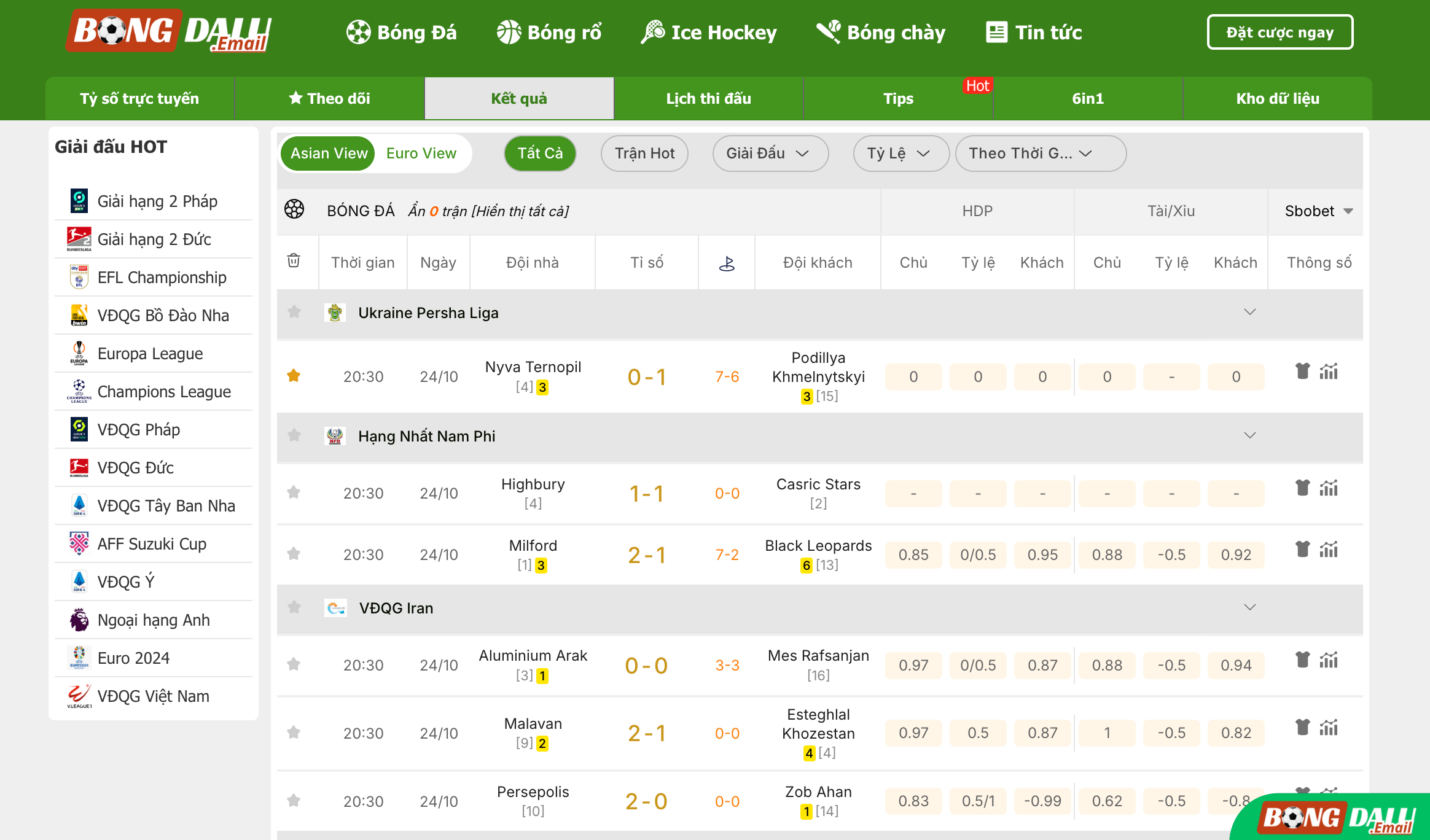
Task: Open Champions League in hot leagues list
Action: point(164,392)
